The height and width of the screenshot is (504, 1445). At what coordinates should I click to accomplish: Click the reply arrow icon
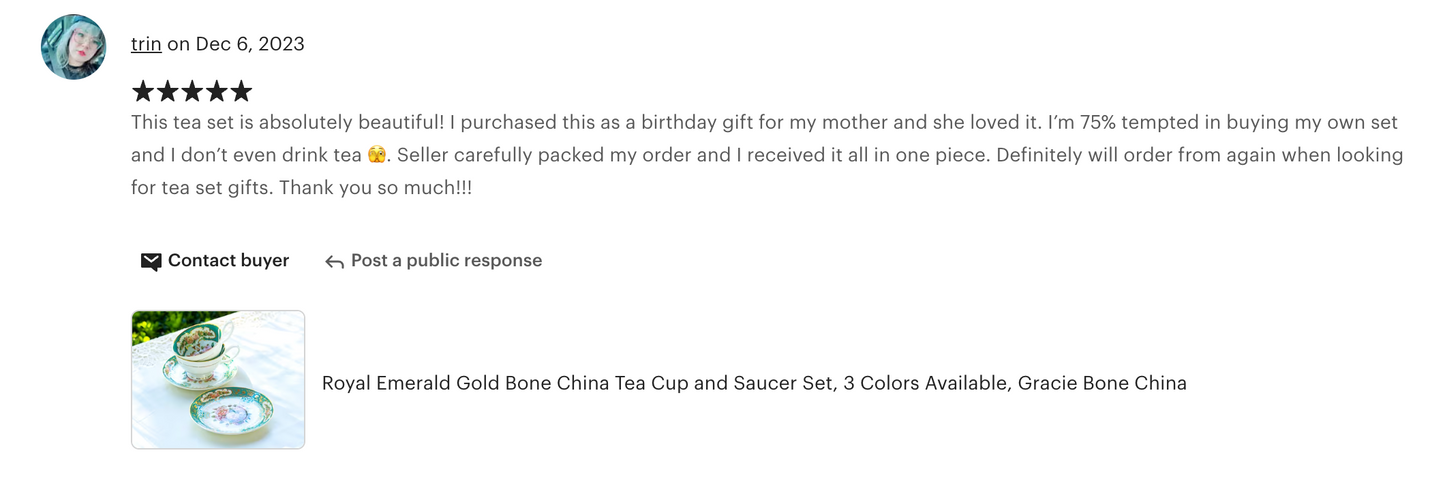[334, 262]
